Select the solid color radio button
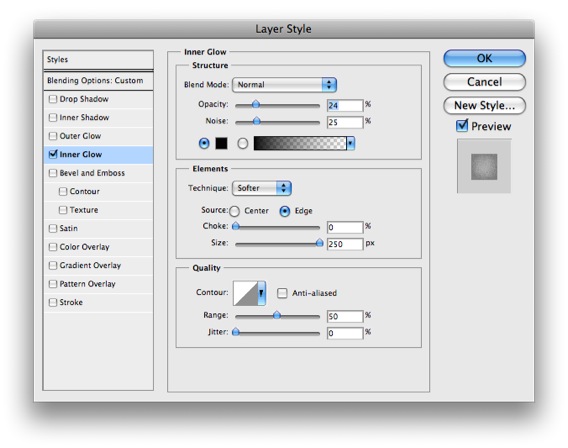The image size is (568, 448). [204, 143]
